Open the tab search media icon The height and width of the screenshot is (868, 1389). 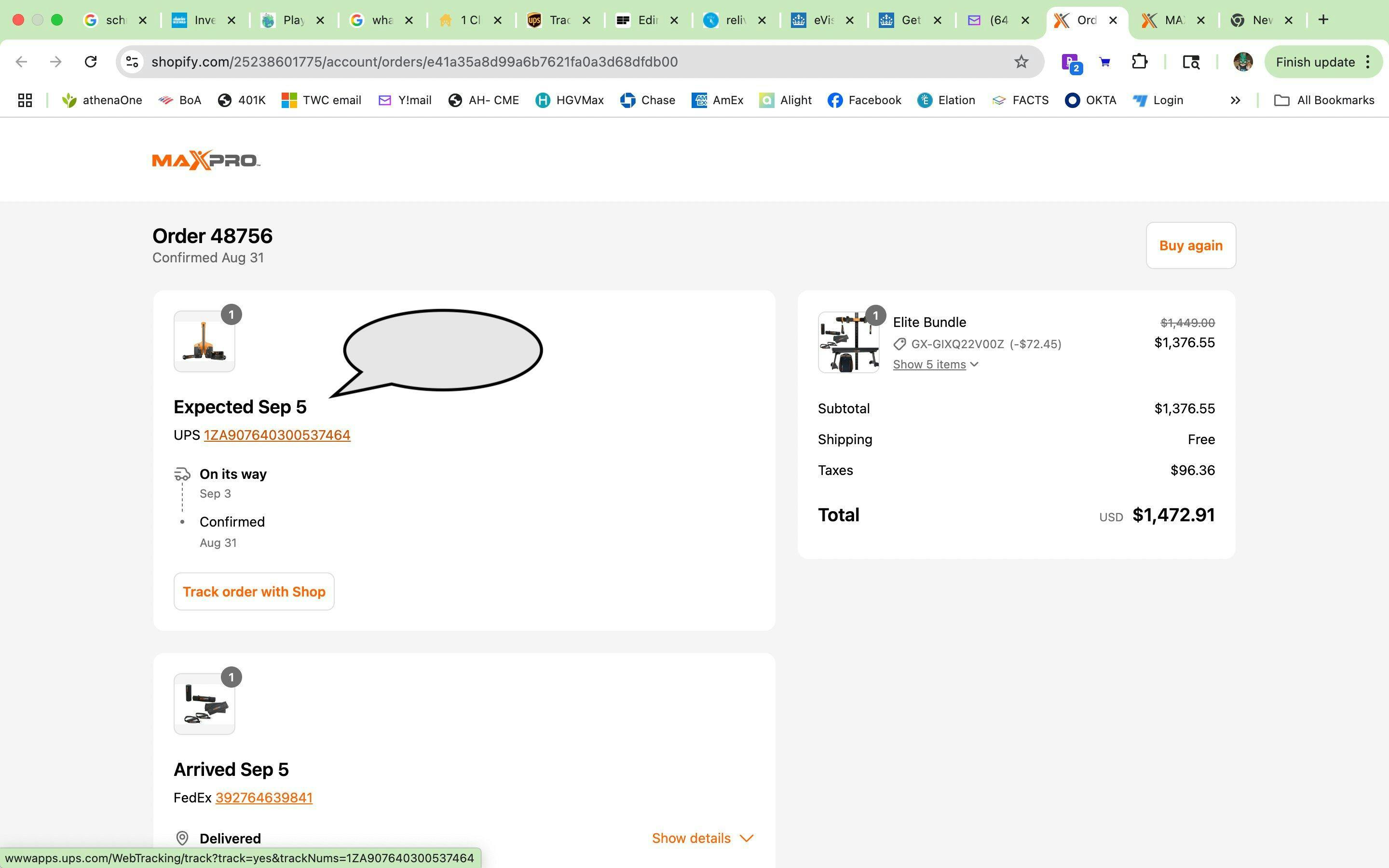[x=1191, y=62]
